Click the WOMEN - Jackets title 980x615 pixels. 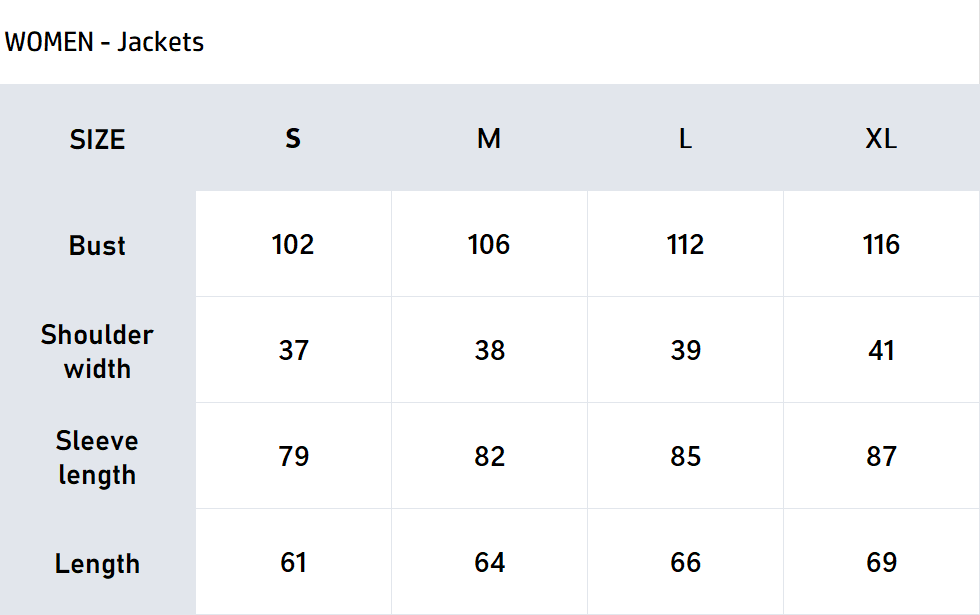[104, 42]
